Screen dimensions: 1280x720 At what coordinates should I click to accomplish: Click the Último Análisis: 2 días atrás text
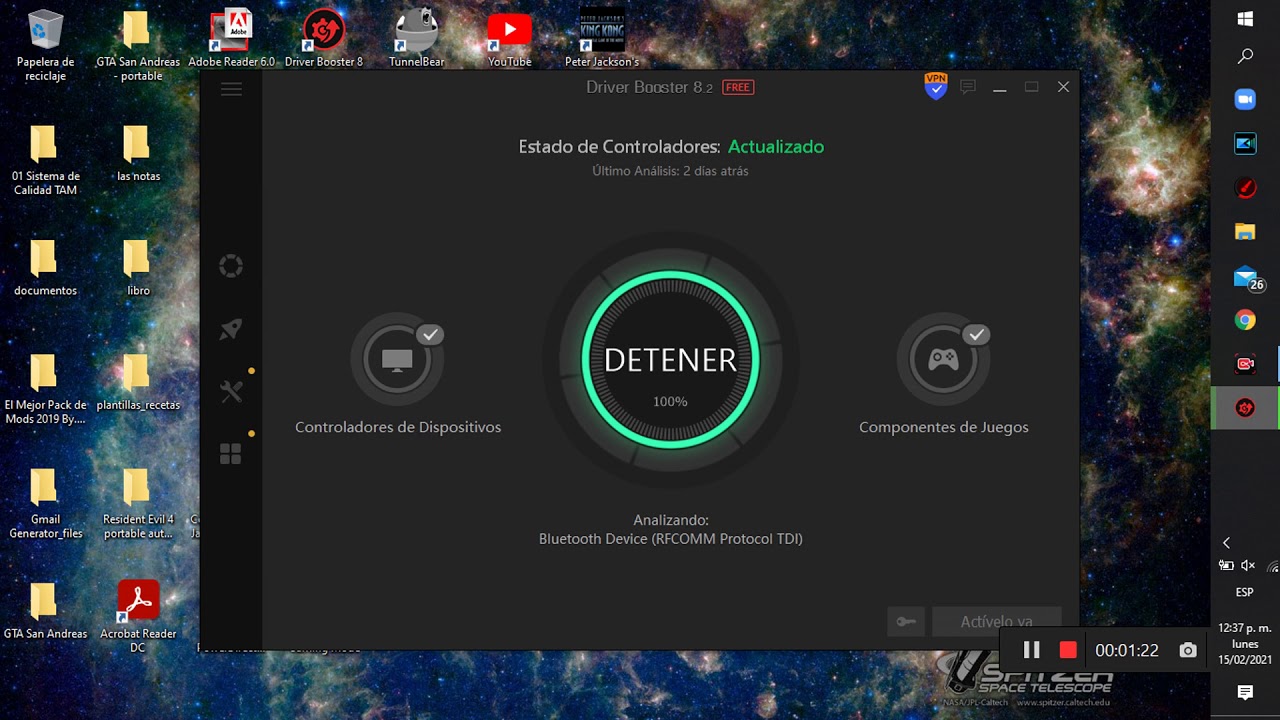670,171
